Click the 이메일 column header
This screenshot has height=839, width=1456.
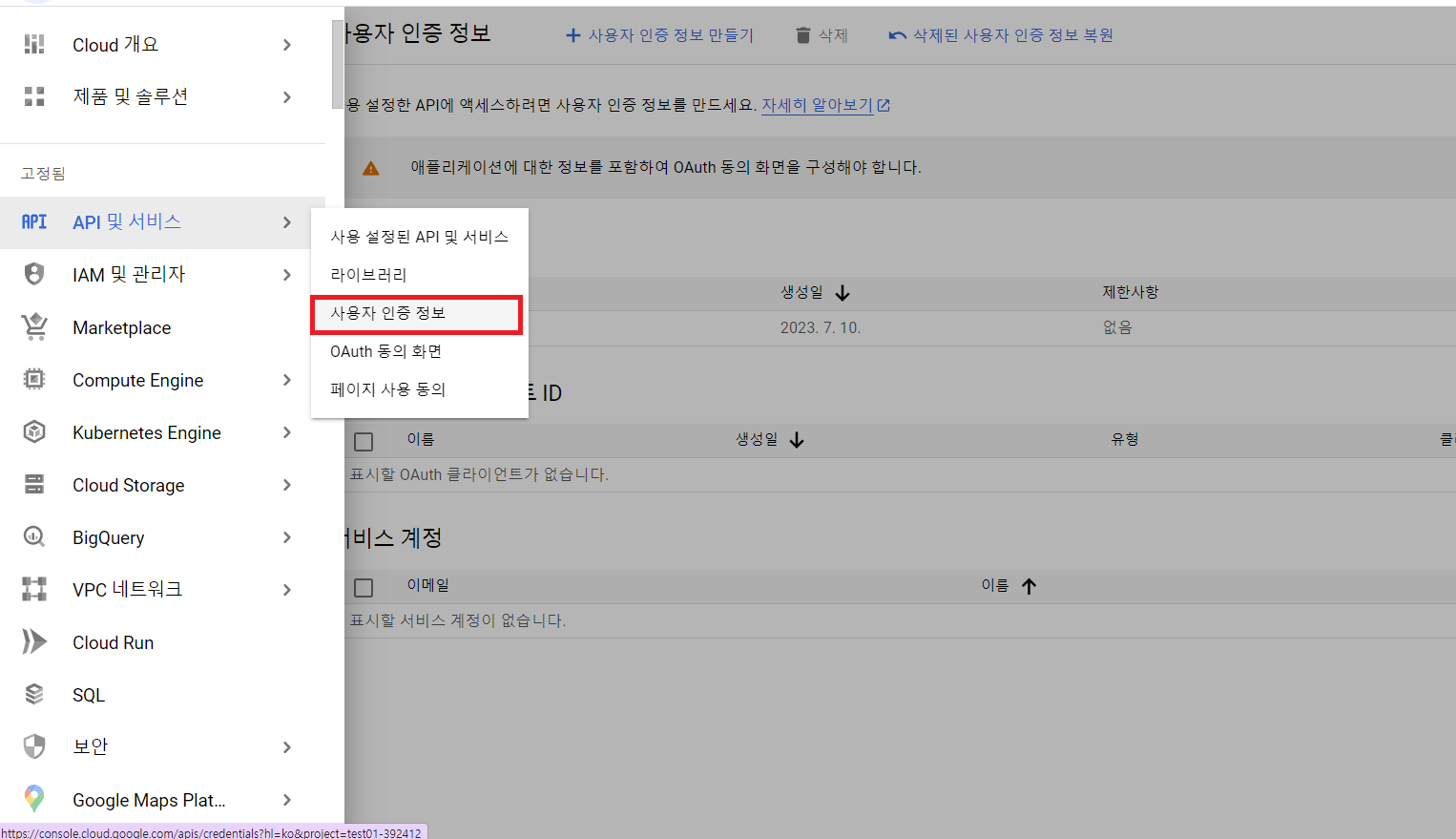(x=427, y=585)
